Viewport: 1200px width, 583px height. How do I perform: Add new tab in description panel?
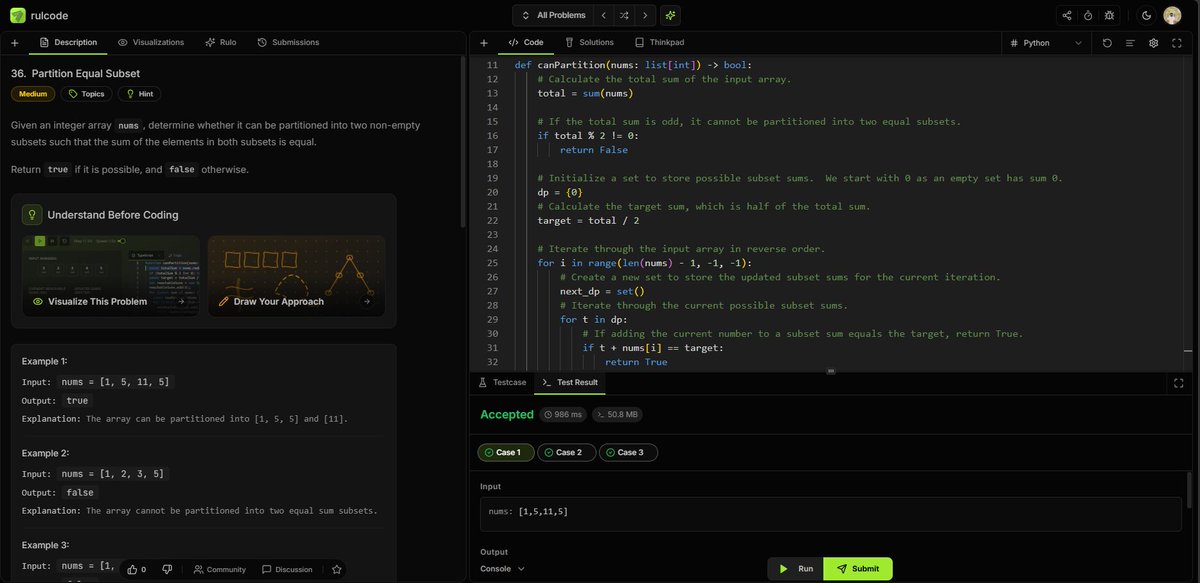pos(14,43)
